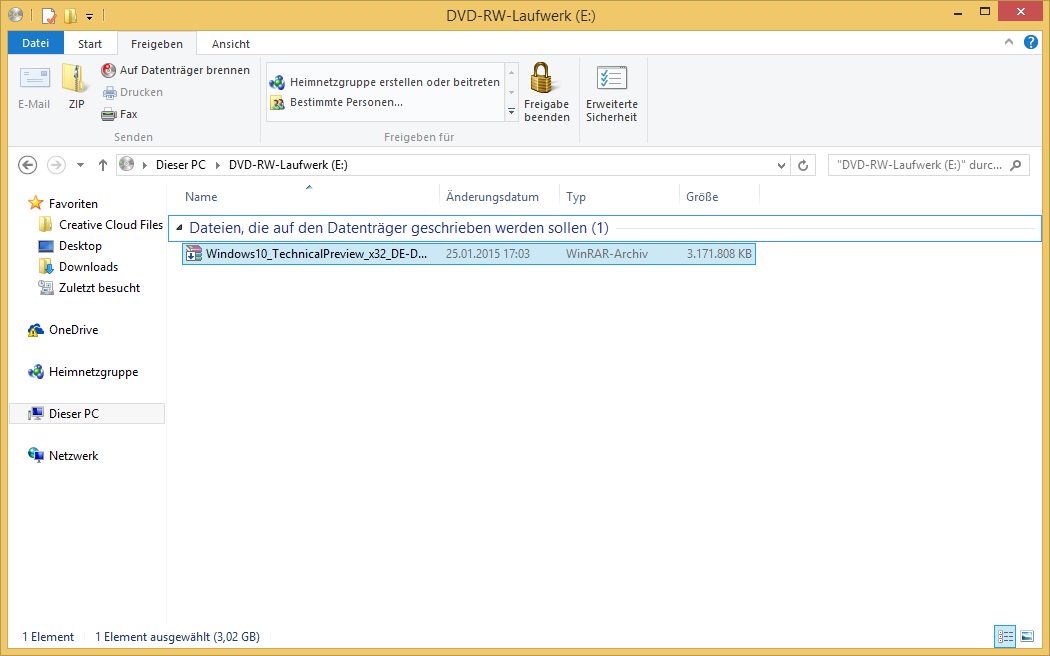Screen dimensions: 1050x656
Task: Switch to the Start ribbon tab
Action: tap(90, 44)
